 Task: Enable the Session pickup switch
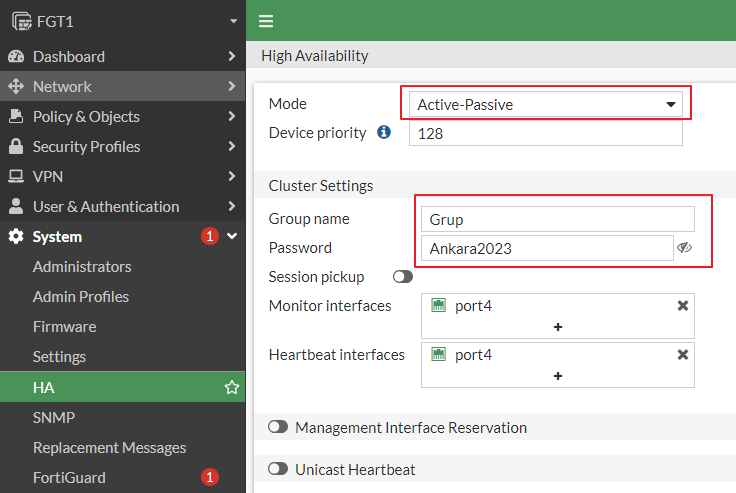(x=403, y=277)
